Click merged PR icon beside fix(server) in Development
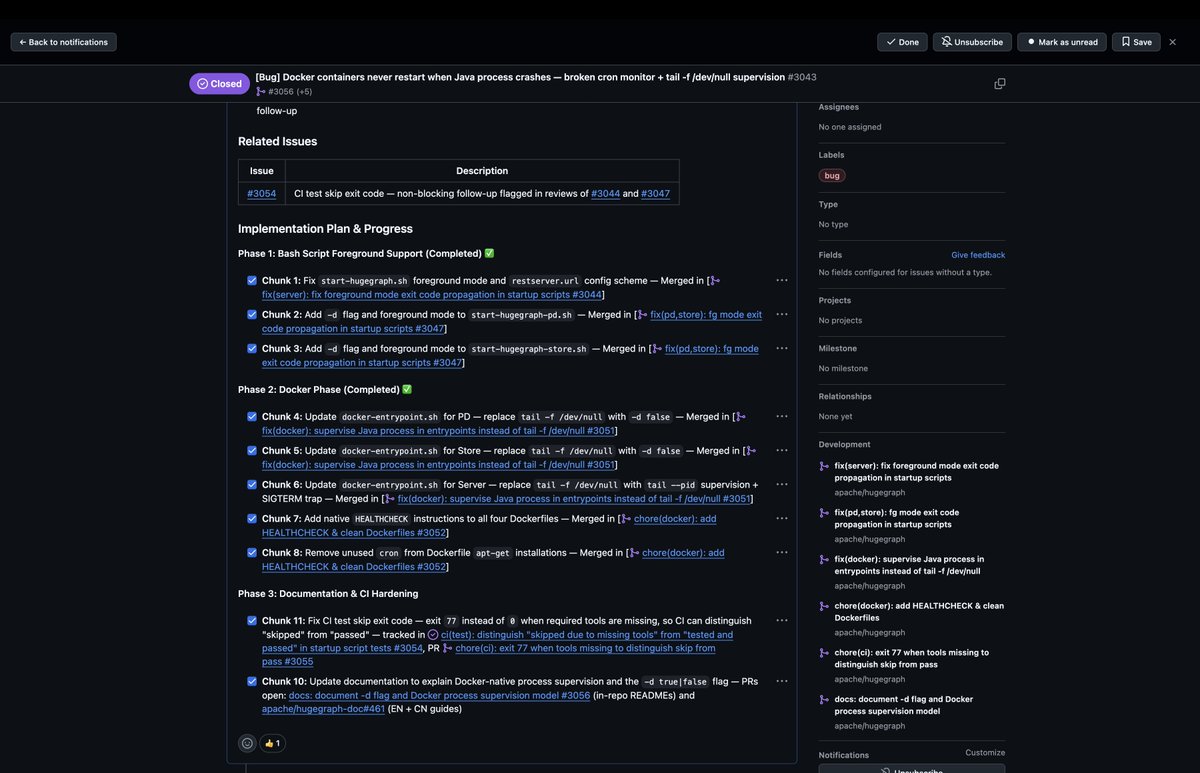This screenshot has width=1200, height=773. (x=824, y=466)
